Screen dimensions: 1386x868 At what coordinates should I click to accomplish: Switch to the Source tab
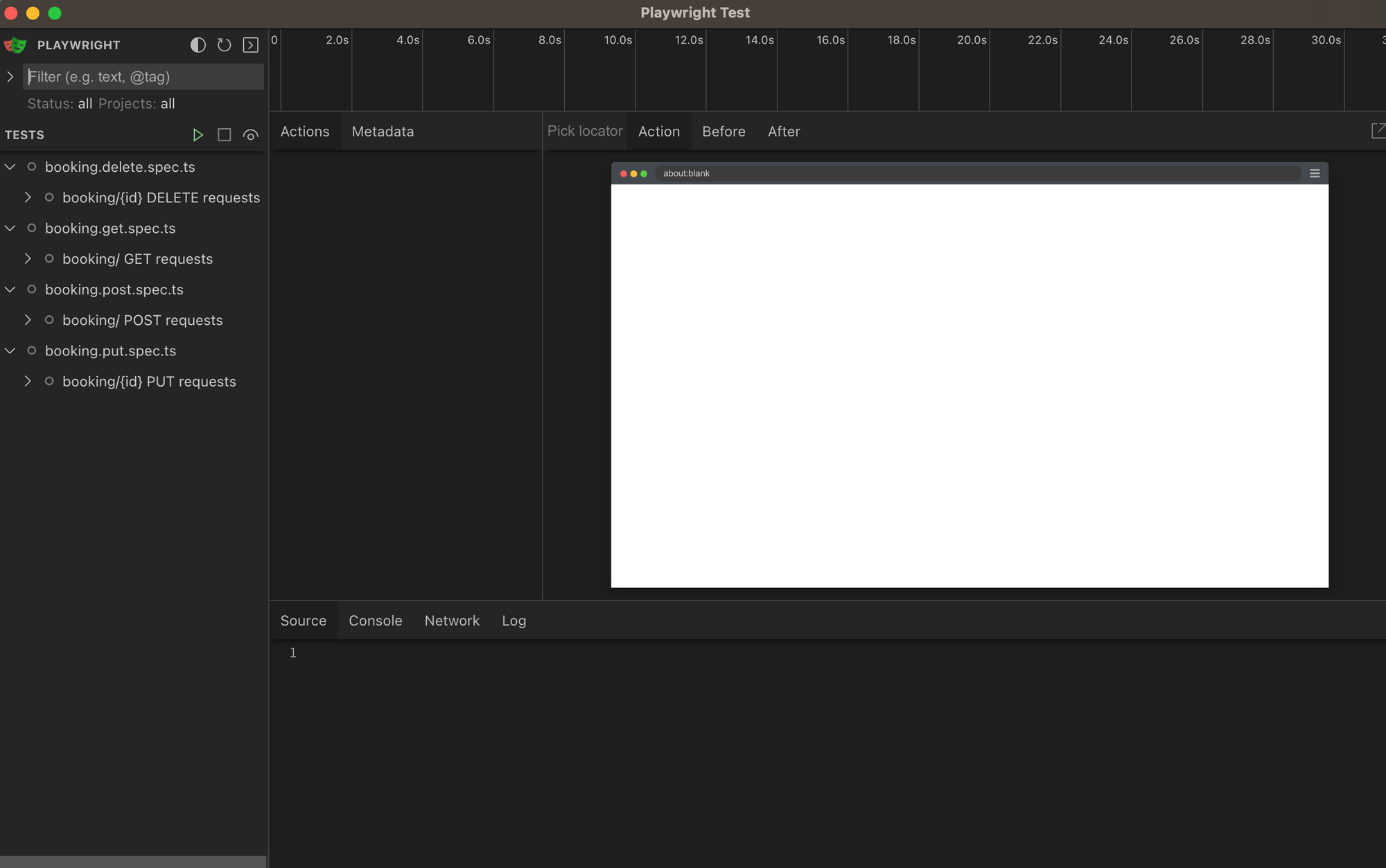304,621
